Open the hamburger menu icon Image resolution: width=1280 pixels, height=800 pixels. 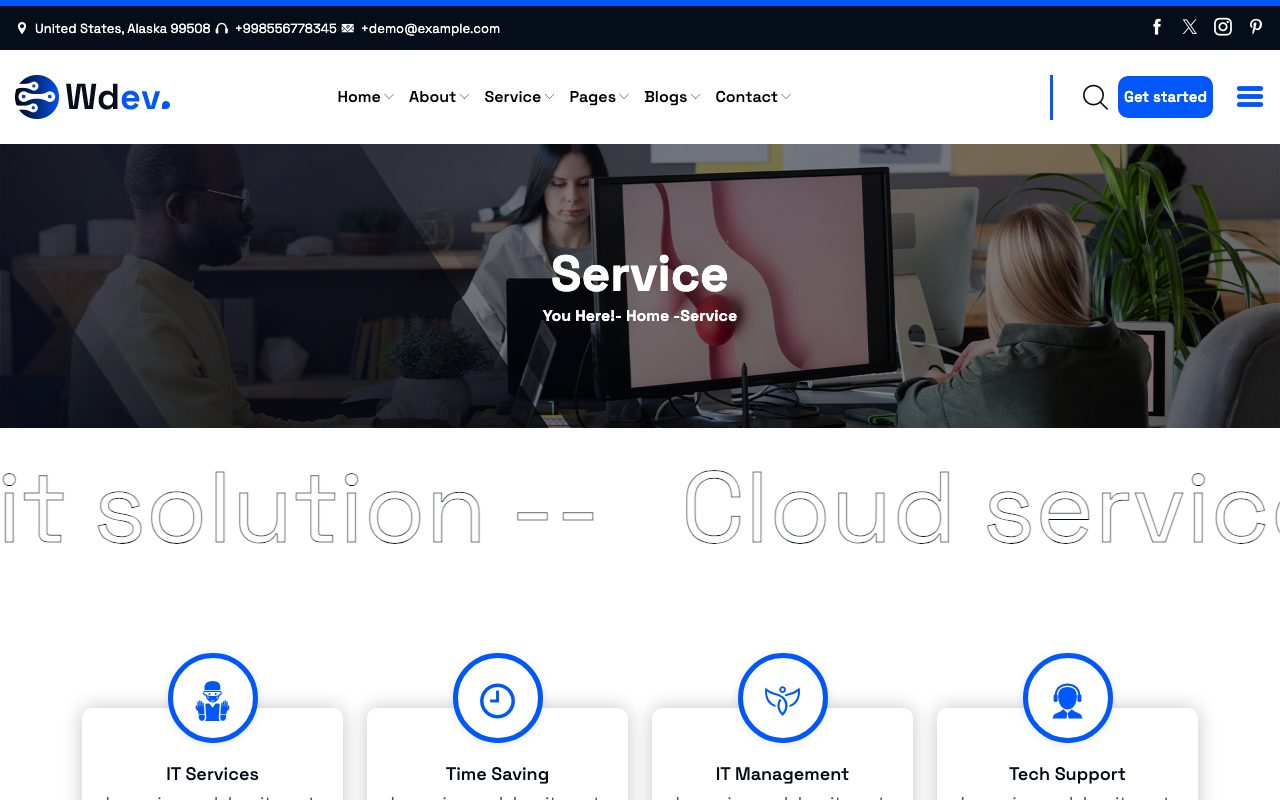[x=1250, y=97]
